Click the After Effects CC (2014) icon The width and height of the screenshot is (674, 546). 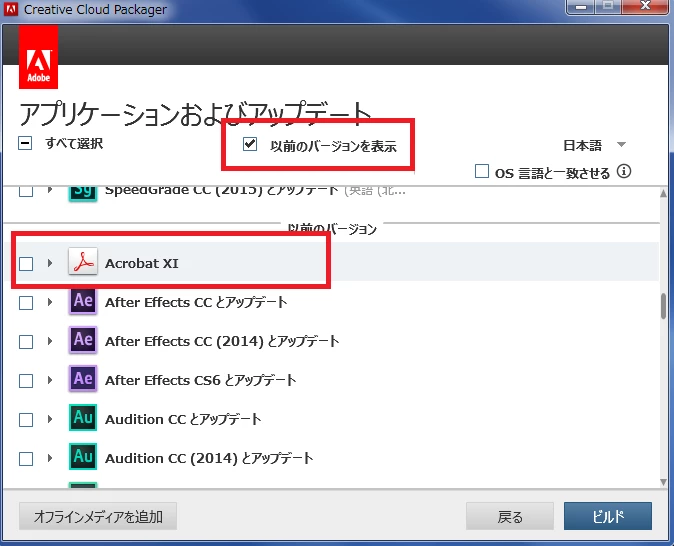83,340
